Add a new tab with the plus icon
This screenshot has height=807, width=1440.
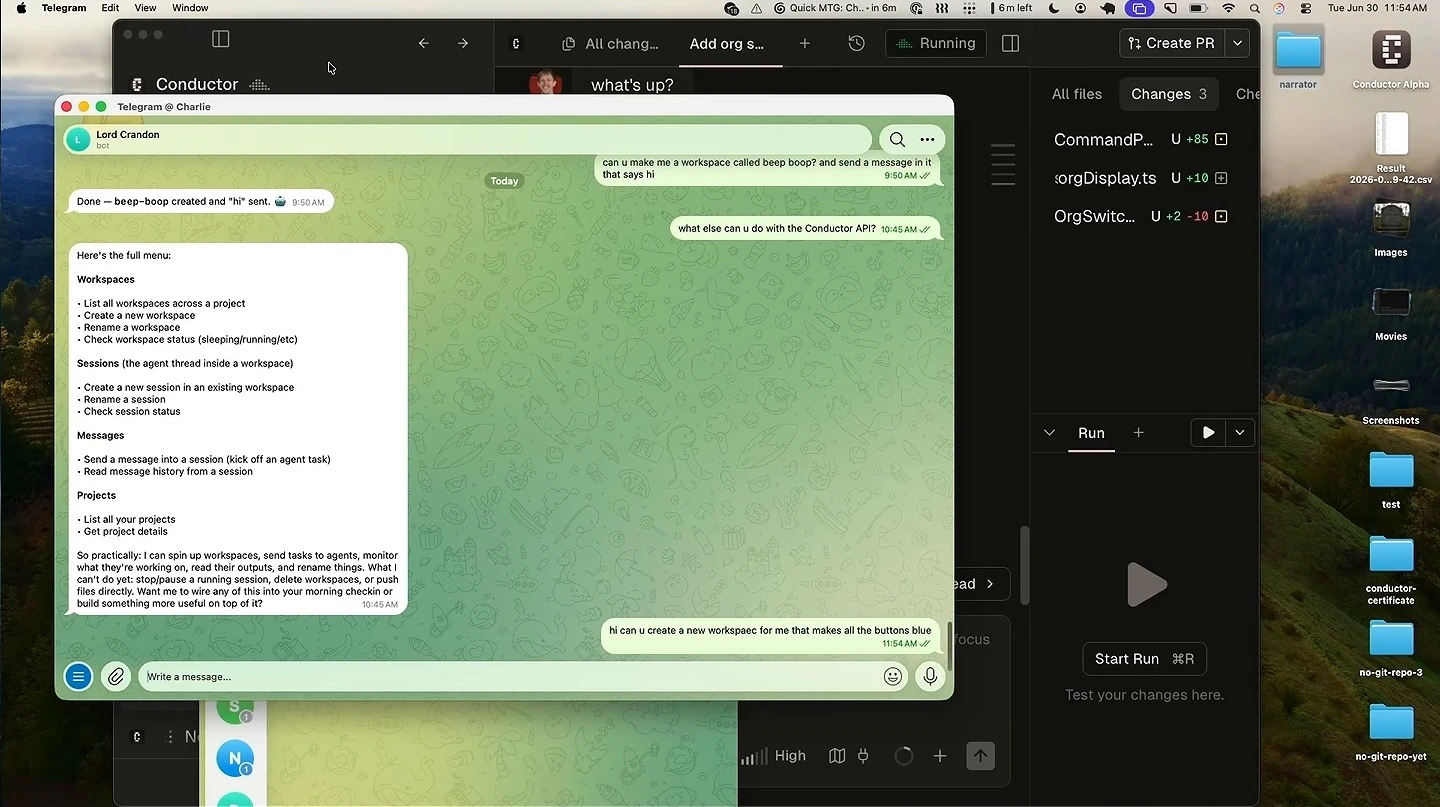click(804, 43)
